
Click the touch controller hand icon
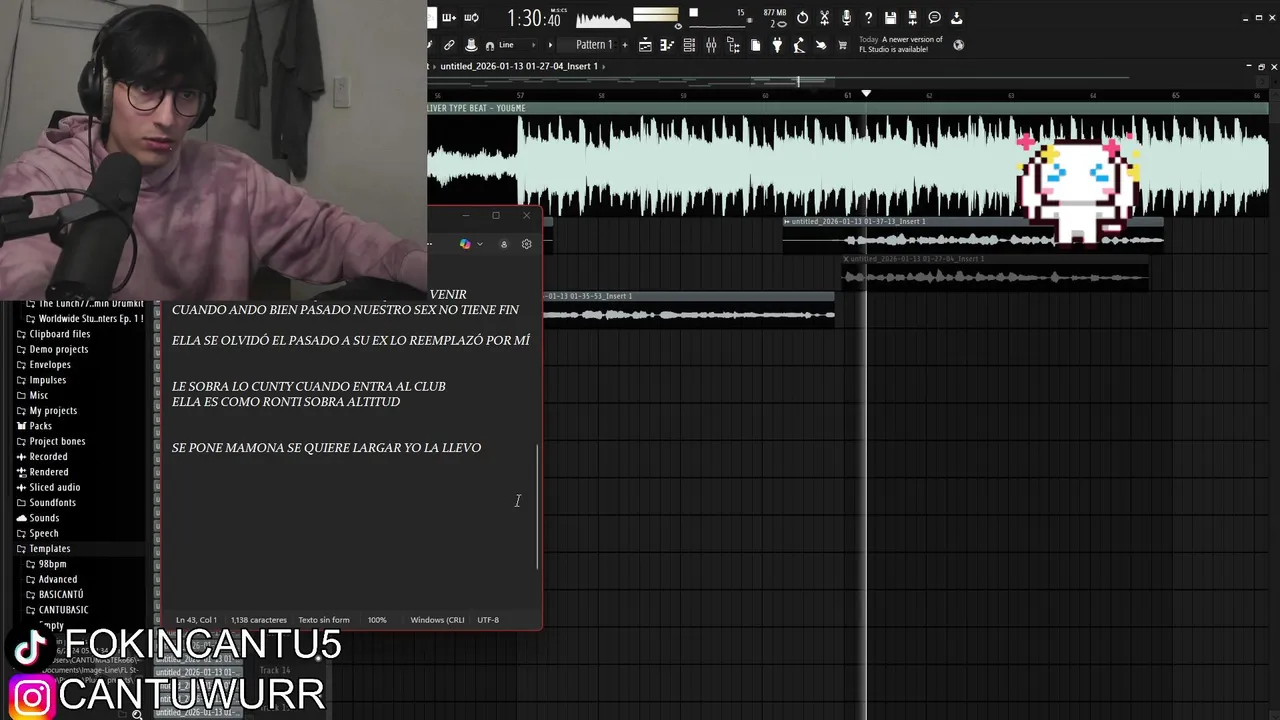pos(821,45)
